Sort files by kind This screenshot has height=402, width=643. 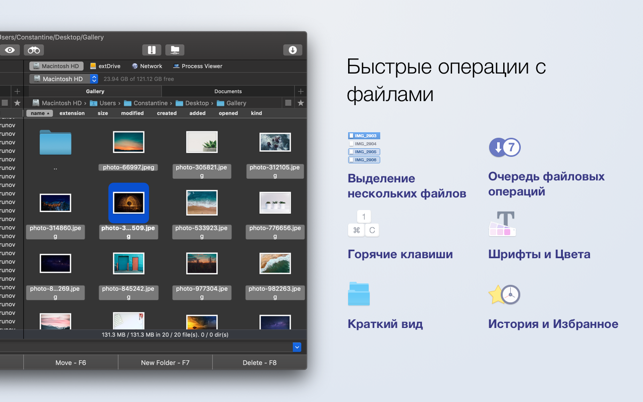(256, 113)
